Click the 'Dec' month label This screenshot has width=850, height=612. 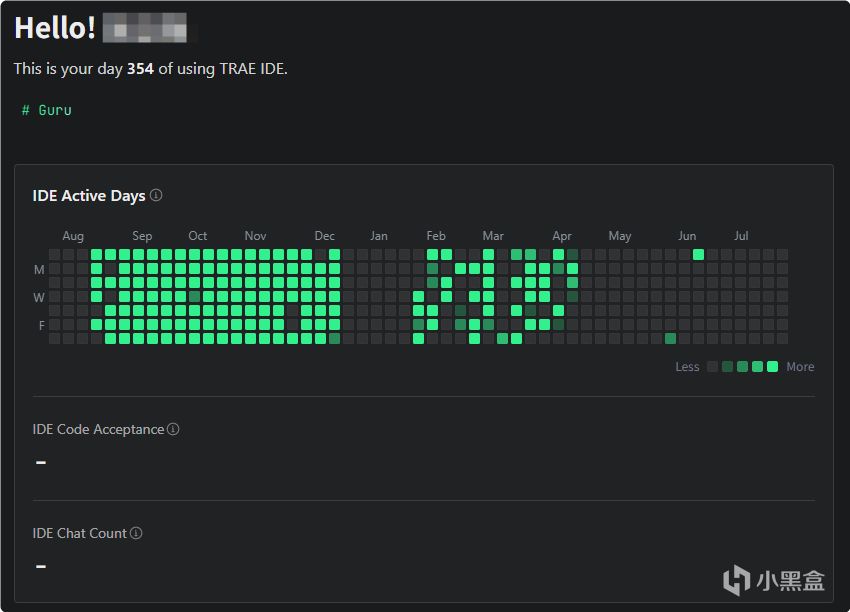(325, 236)
